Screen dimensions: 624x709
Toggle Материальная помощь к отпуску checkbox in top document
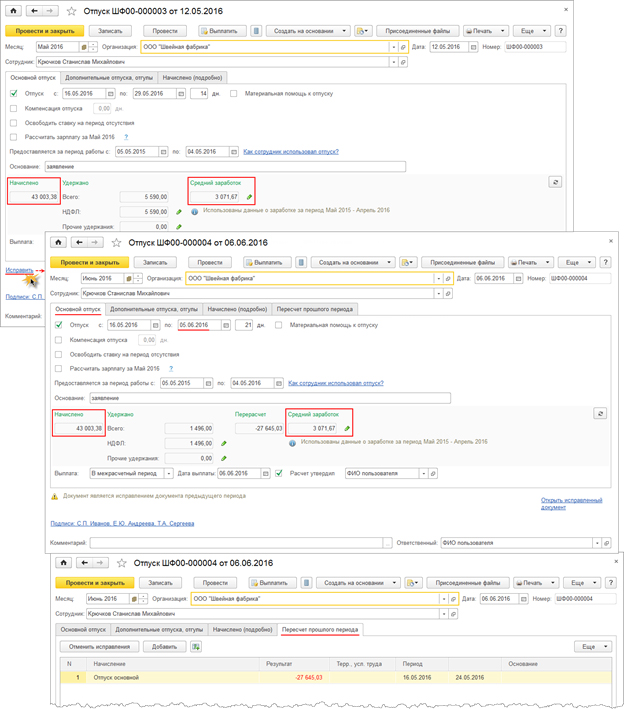coord(233,94)
